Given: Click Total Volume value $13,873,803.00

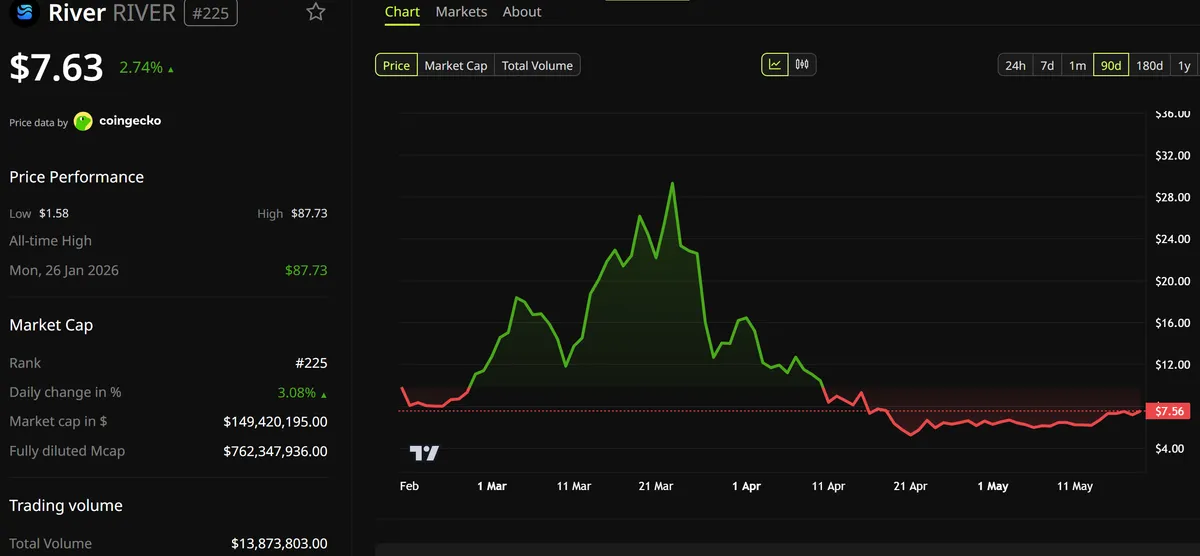Looking at the screenshot, I should pyautogui.click(x=279, y=543).
